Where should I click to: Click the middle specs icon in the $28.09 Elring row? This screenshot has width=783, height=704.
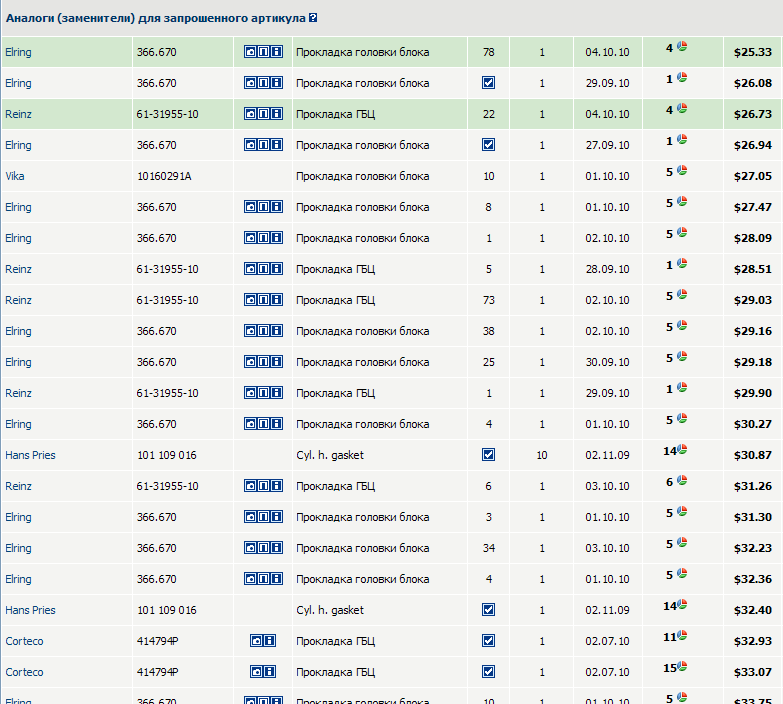tap(263, 238)
